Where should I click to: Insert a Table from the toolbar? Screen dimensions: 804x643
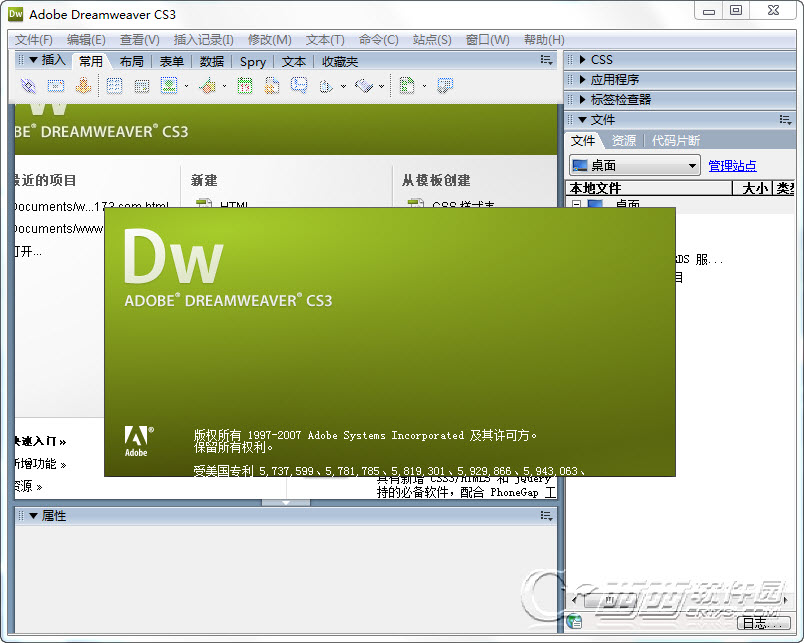click(x=114, y=86)
